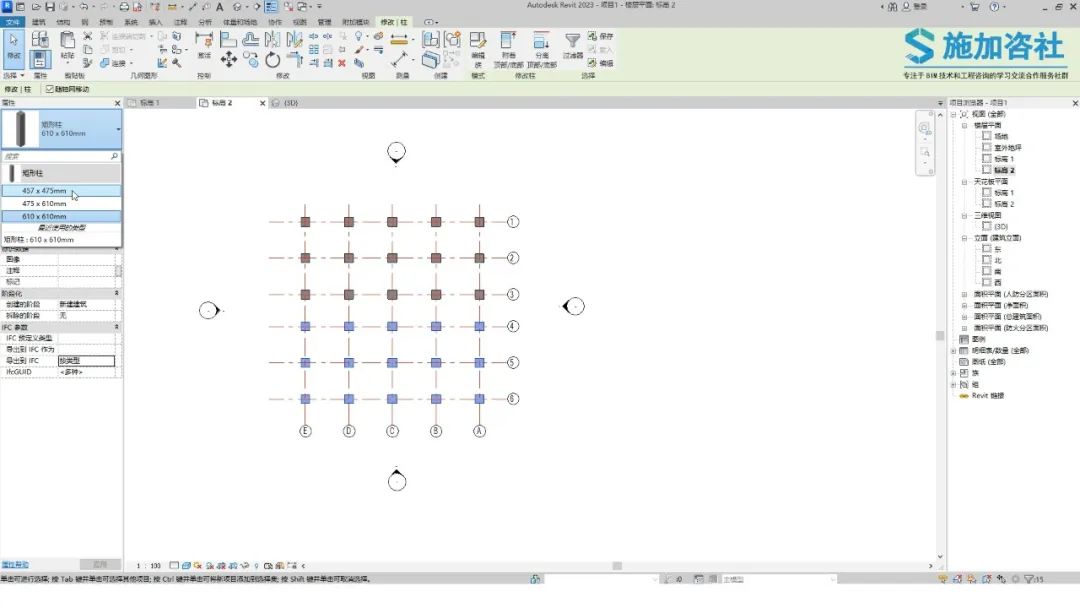Select the 610 x 610mm column type
This screenshot has width=1080, height=608.
61,216
